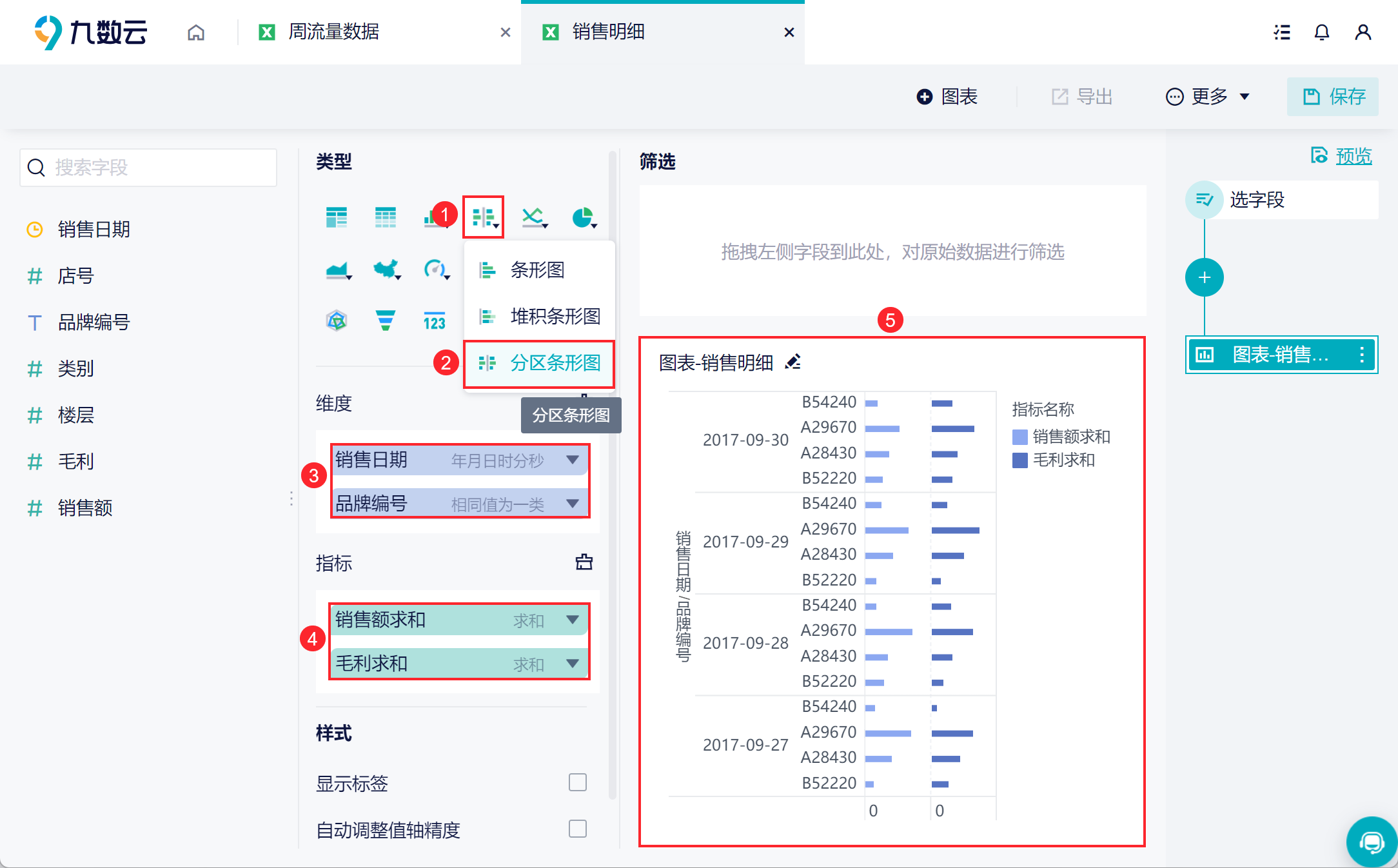
Task: Select the map chart type icon
Action: pos(386,268)
